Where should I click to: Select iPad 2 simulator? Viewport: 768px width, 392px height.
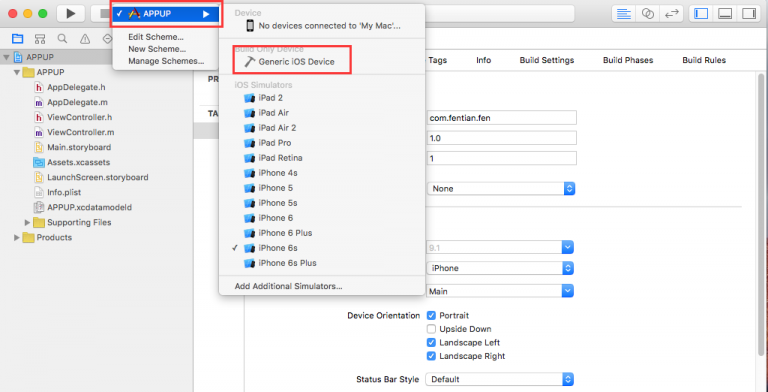pyautogui.click(x=270, y=98)
